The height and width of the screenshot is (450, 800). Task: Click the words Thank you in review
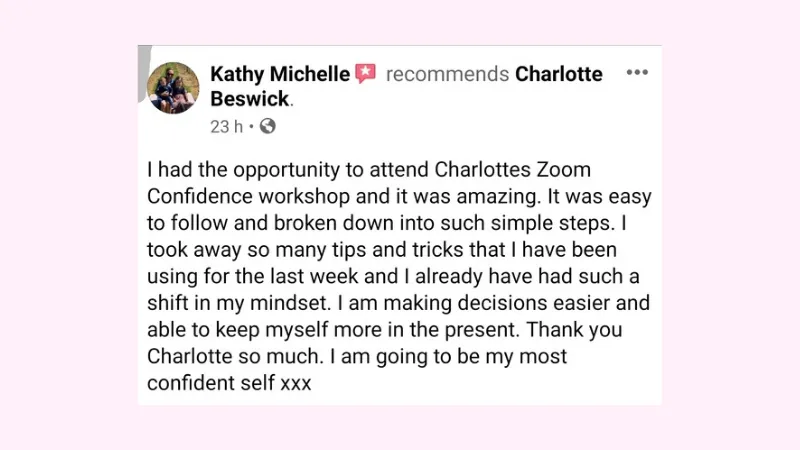pyautogui.click(x=574, y=330)
